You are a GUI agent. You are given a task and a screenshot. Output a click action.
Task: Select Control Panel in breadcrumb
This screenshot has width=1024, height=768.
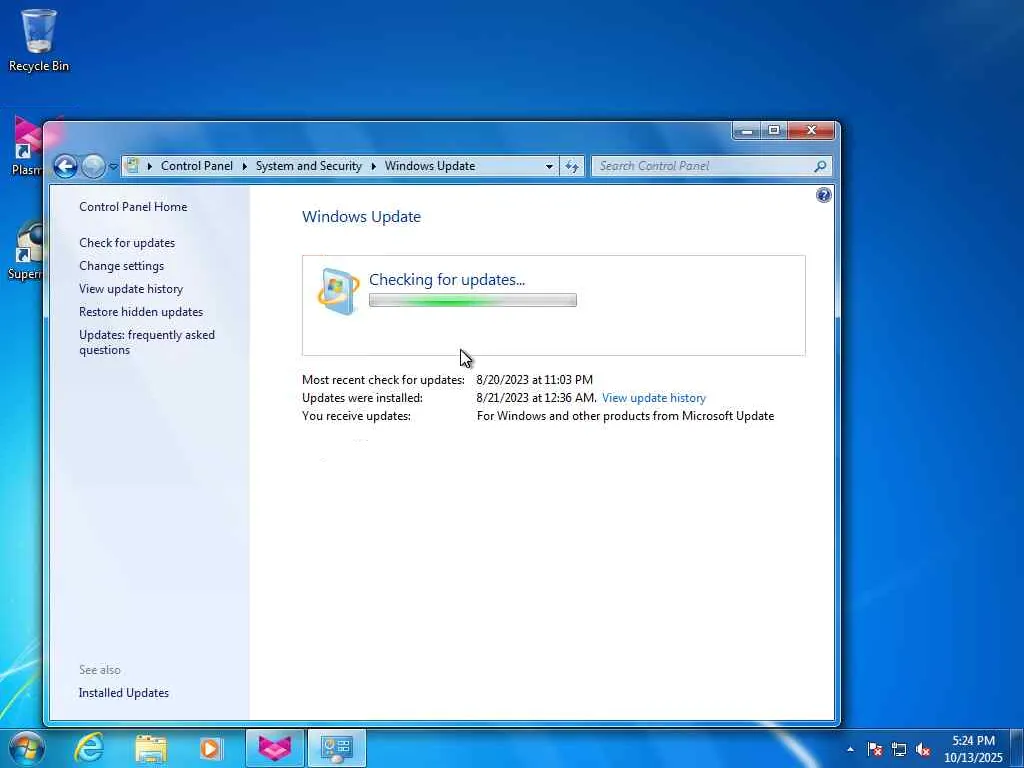197,166
